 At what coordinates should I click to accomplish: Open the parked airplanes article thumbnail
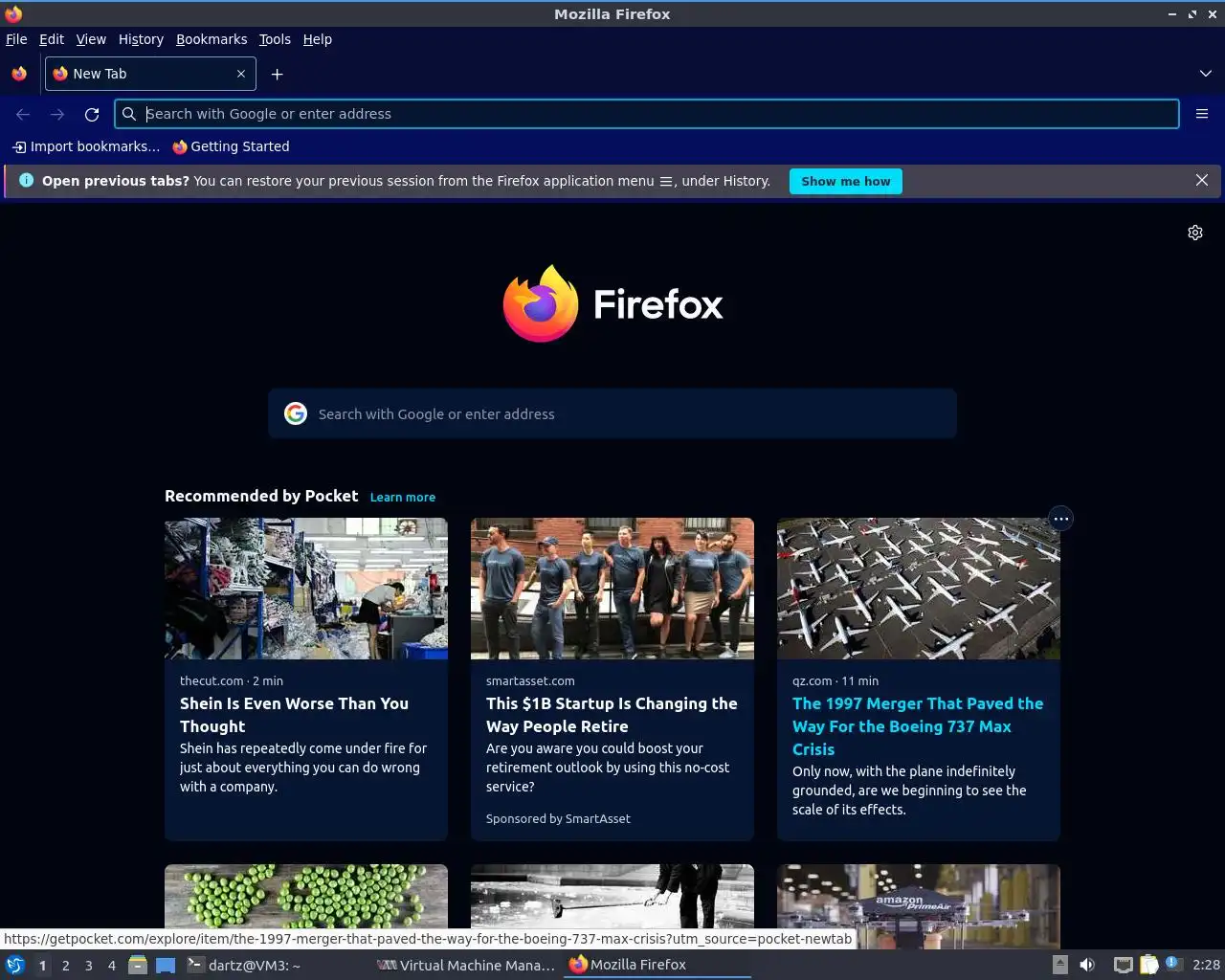pyautogui.click(x=919, y=589)
